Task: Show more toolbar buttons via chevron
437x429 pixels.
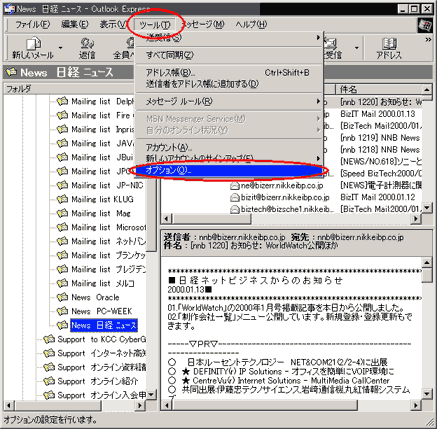Action: [x=428, y=40]
